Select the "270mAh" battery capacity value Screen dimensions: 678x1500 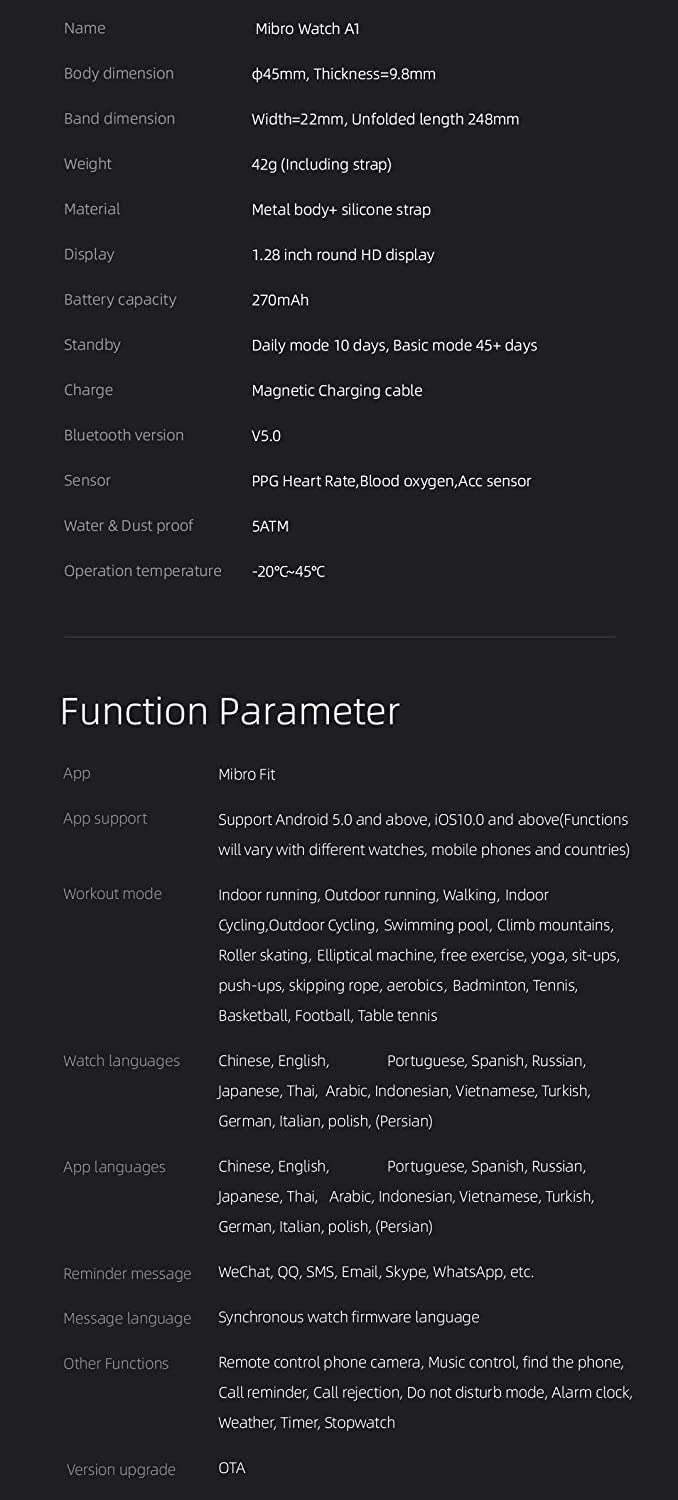pyautogui.click(x=280, y=300)
